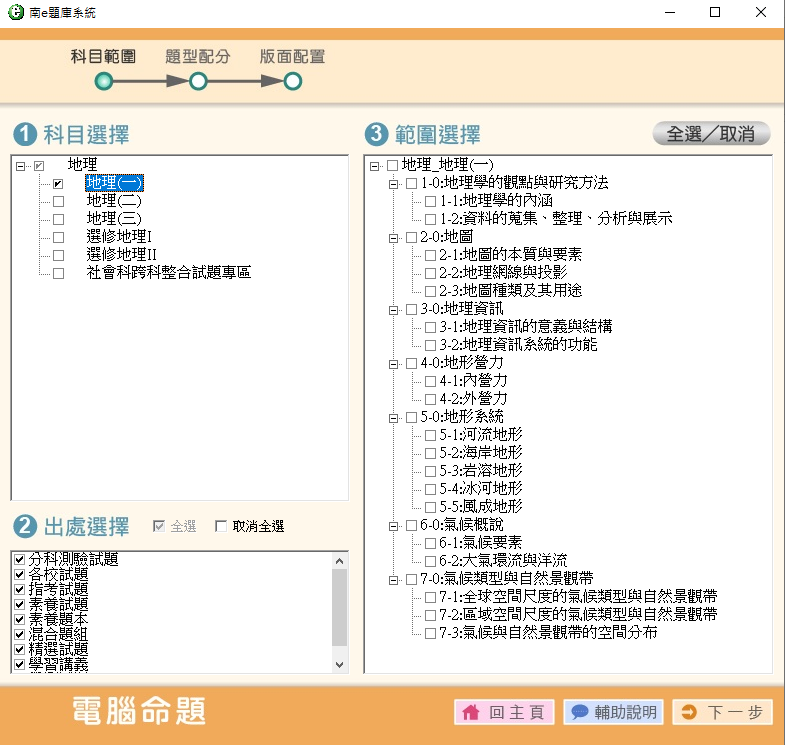
Task: Enable the 取消全選 checkbox
Action: [x=221, y=527]
